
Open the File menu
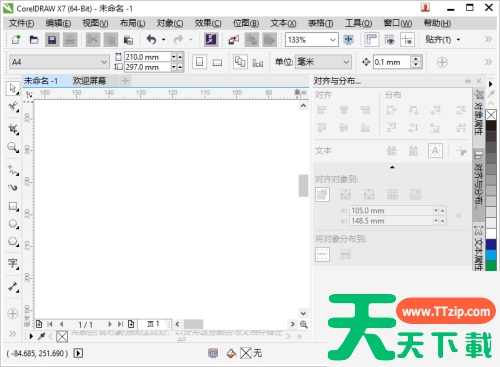coord(21,23)
